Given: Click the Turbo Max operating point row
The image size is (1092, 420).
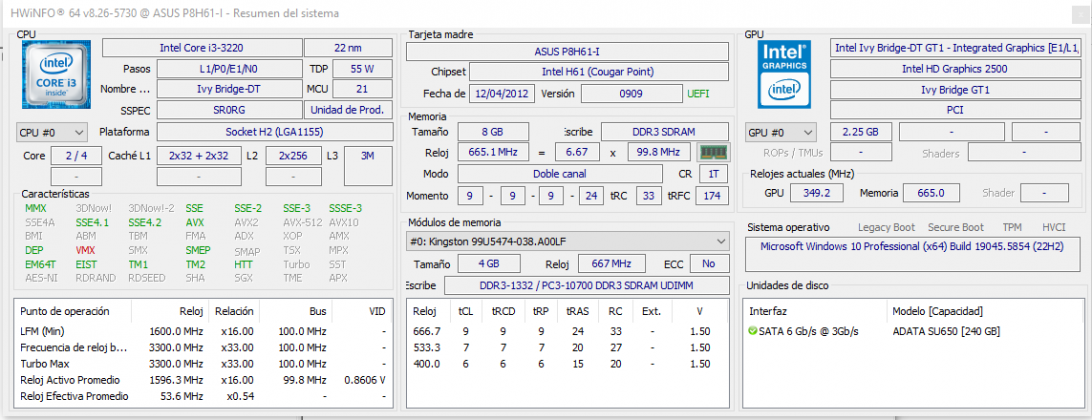Looking at the screenshot, I should pyautogui.click(x=203, y=364).
